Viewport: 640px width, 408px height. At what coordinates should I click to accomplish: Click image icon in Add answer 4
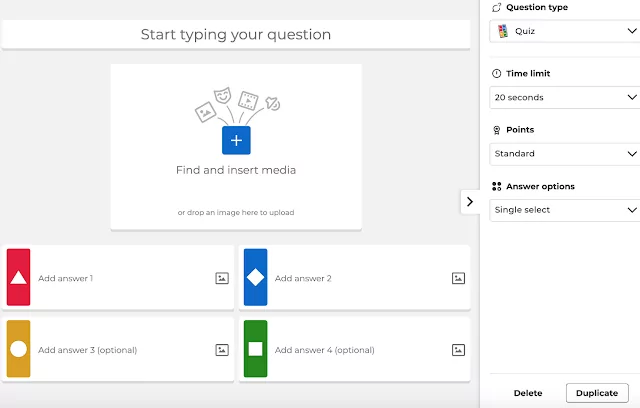click(x=458, y=350)
